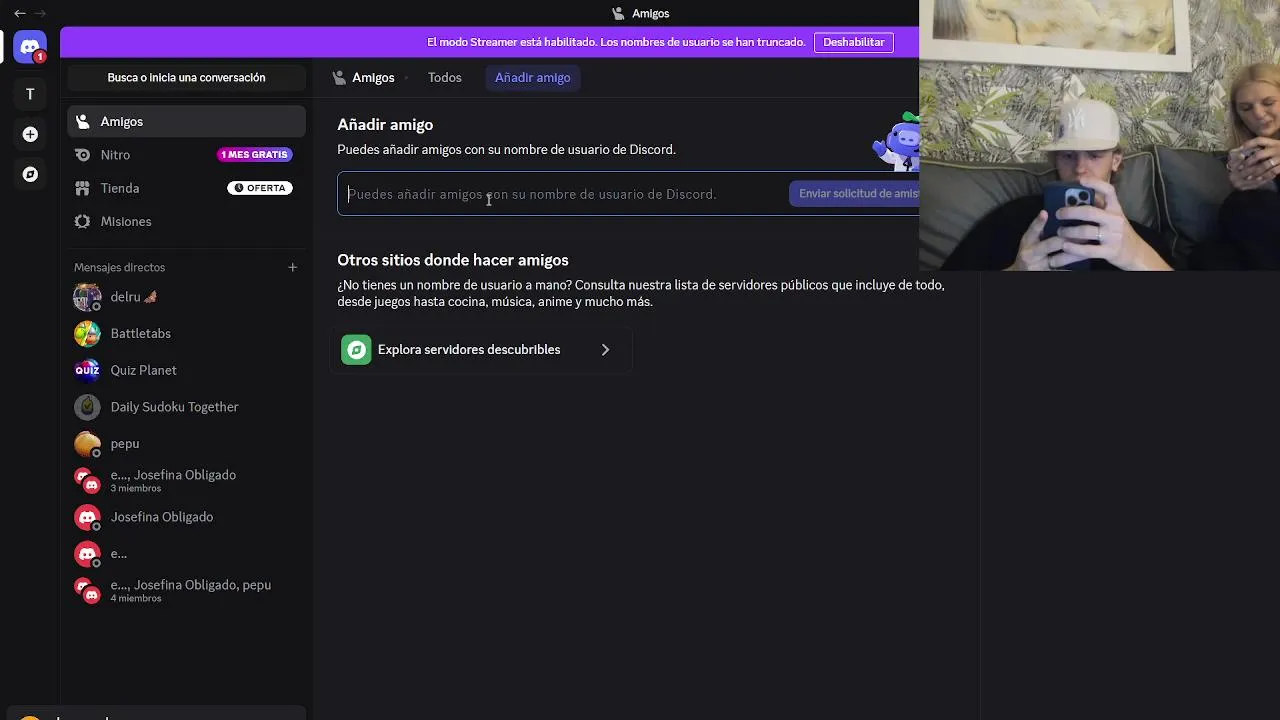1280x720 pixels.
Task: Open Discord home direct messages icon
Action: tap(30, 46)
